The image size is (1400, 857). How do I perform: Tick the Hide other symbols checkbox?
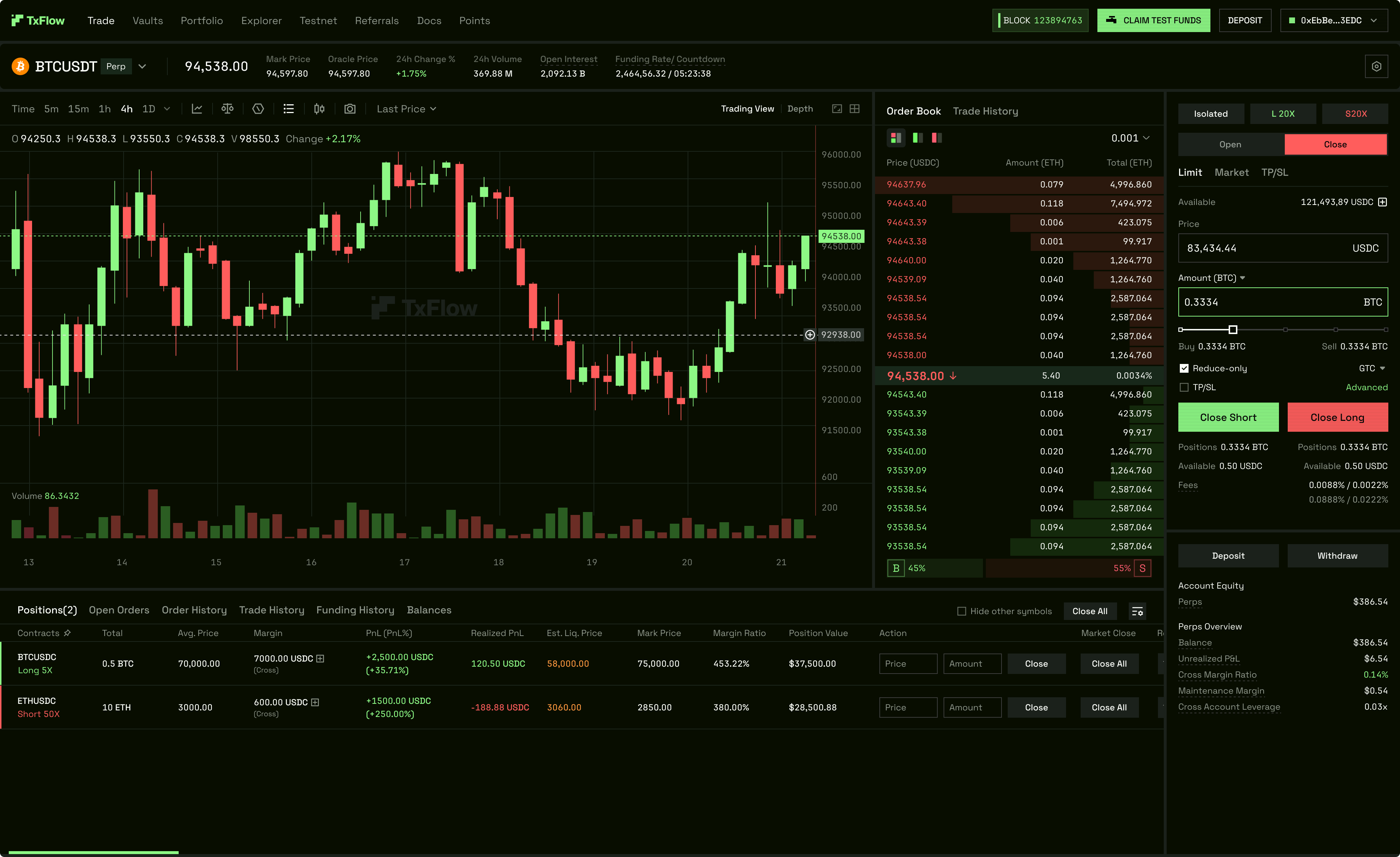[961, 611]
